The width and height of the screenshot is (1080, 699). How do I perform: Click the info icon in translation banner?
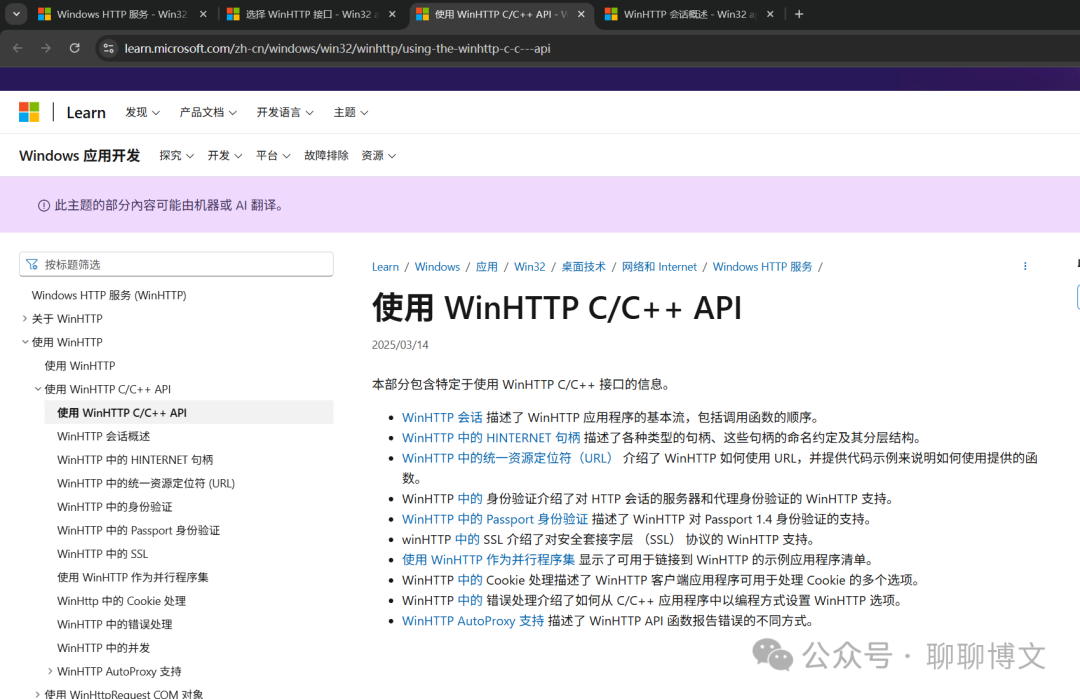pos(43,205)
